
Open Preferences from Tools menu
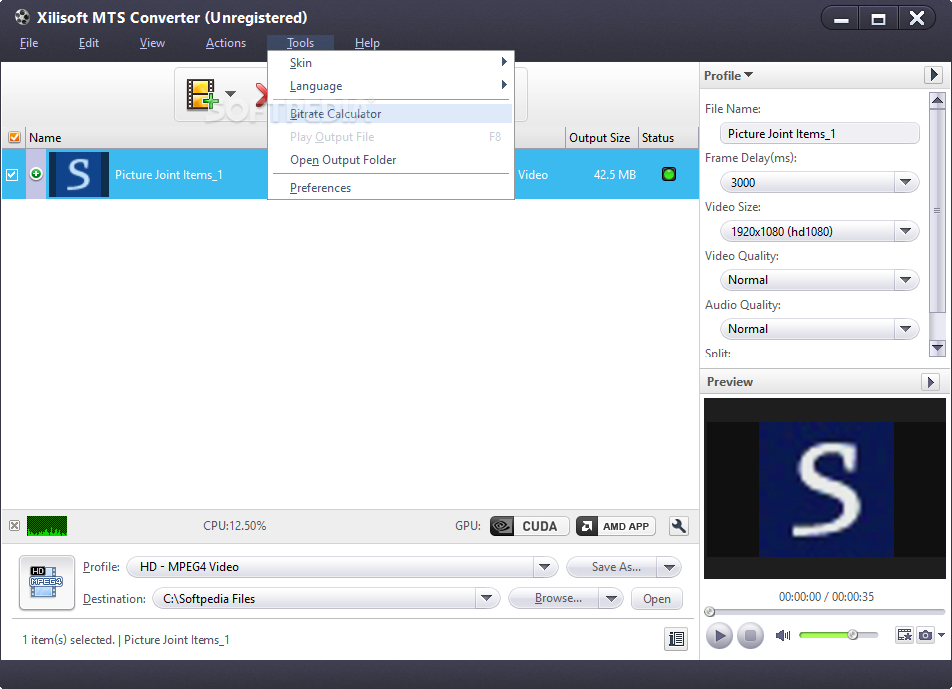point(392,188)
